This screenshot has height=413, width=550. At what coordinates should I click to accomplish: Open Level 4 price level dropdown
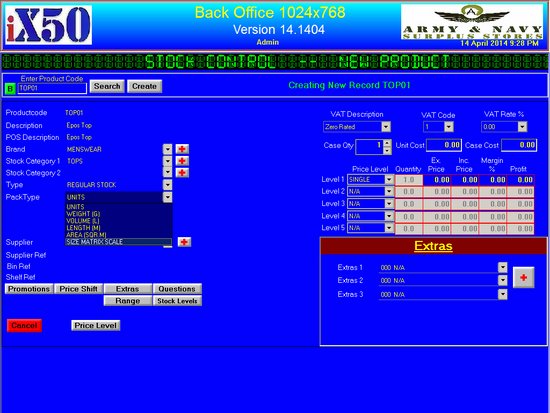[389, 216]
